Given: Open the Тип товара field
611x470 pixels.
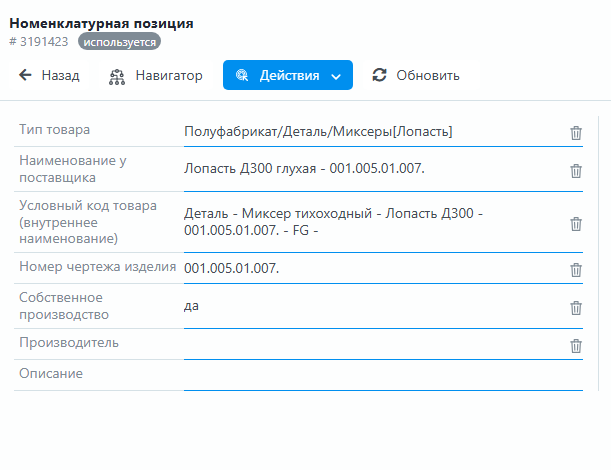Looking at the screenshot, I should click(370, 131).
